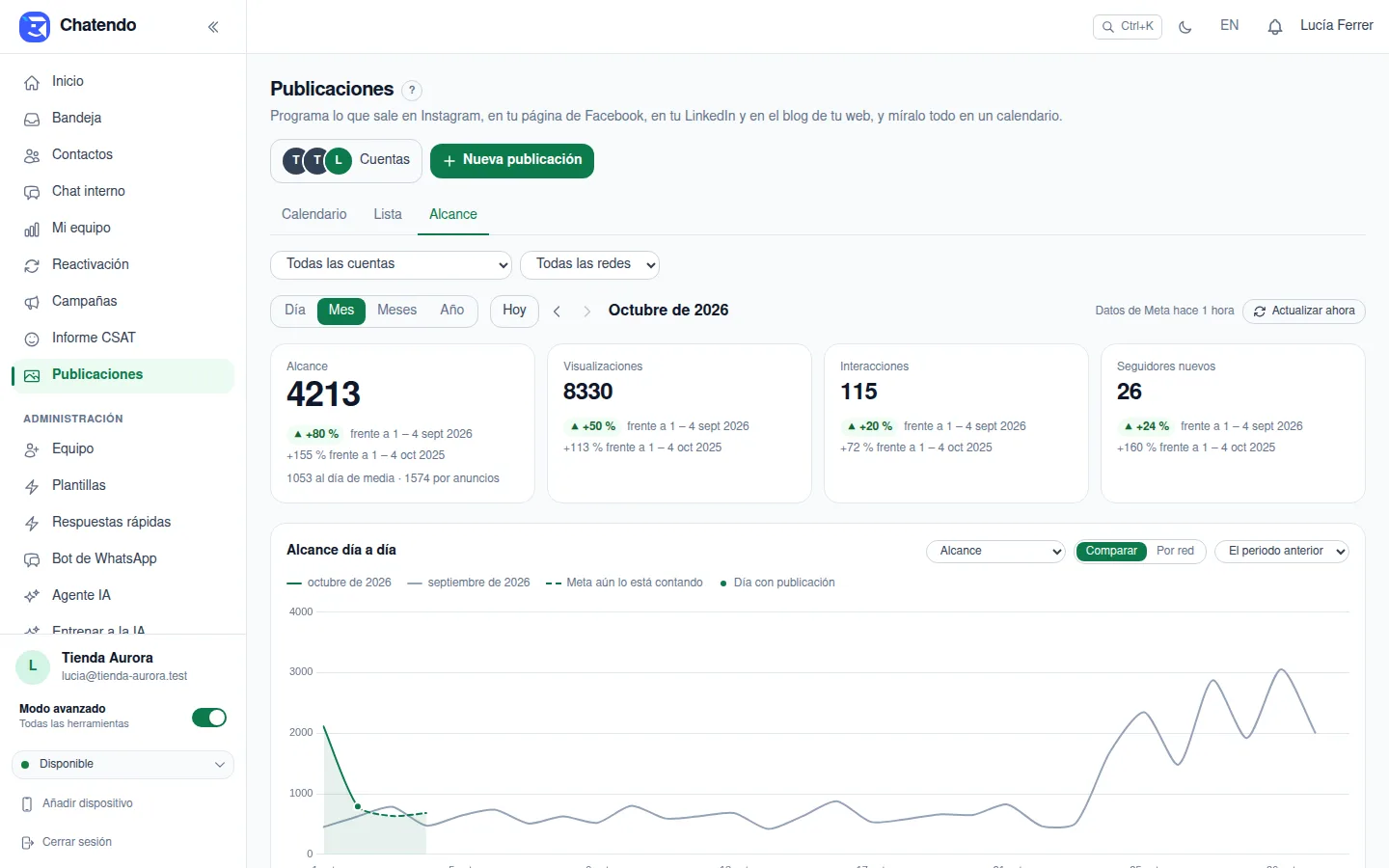The image size is (1389, 868).
Task: Click the Octubre de 2026 heading
Action: coord(668,311)
